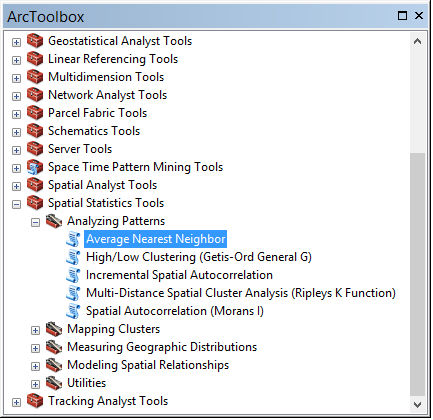Screen dimensions: 433x420
Task: Click the Incremental Spatial Autocorrelation script icon
Action: [x=73, y=275]
